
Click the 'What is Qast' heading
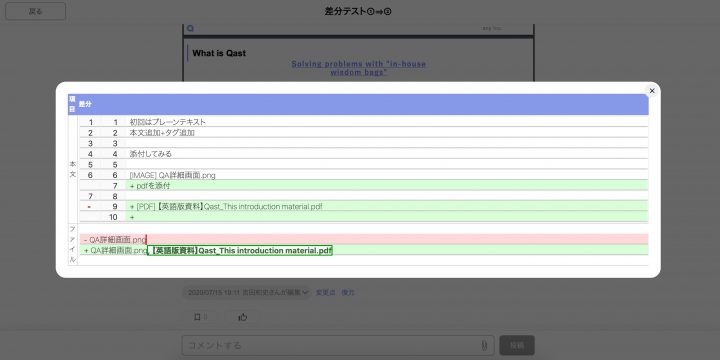coord(219,53)
